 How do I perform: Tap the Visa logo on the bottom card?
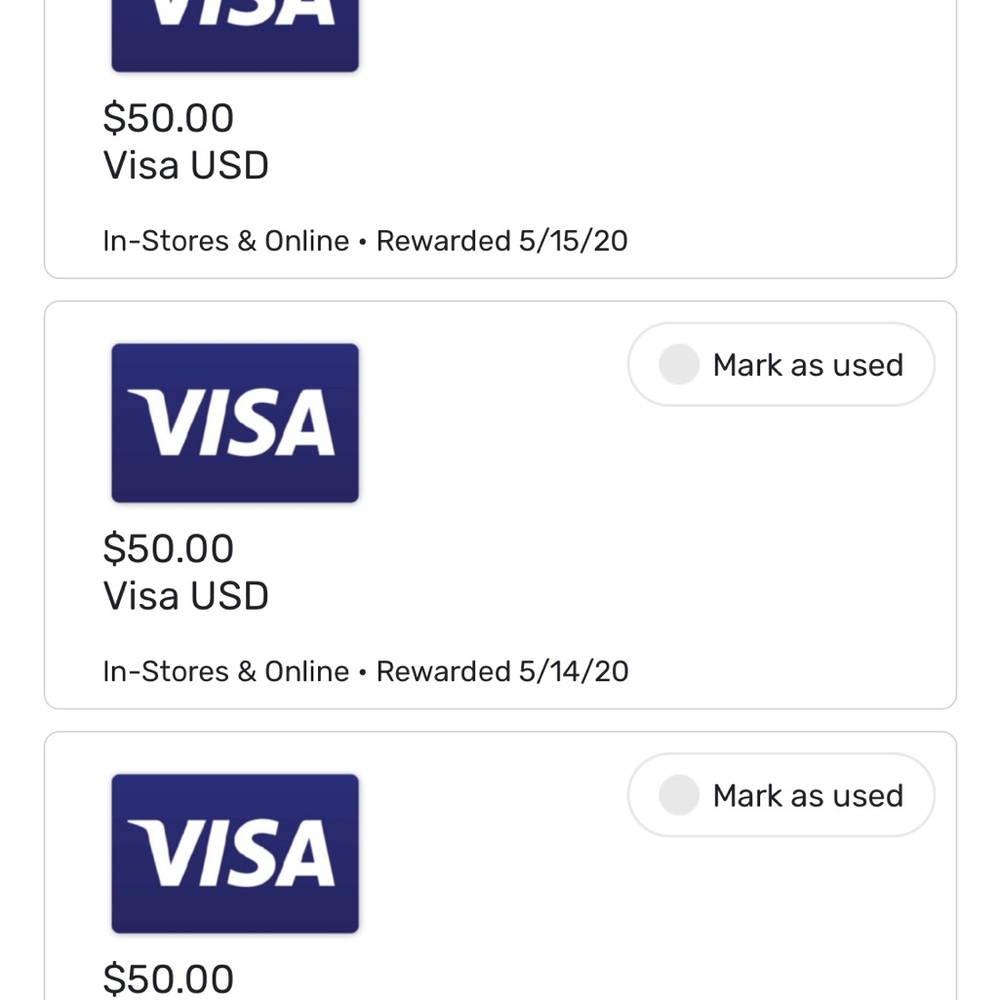tap(235, 853)
